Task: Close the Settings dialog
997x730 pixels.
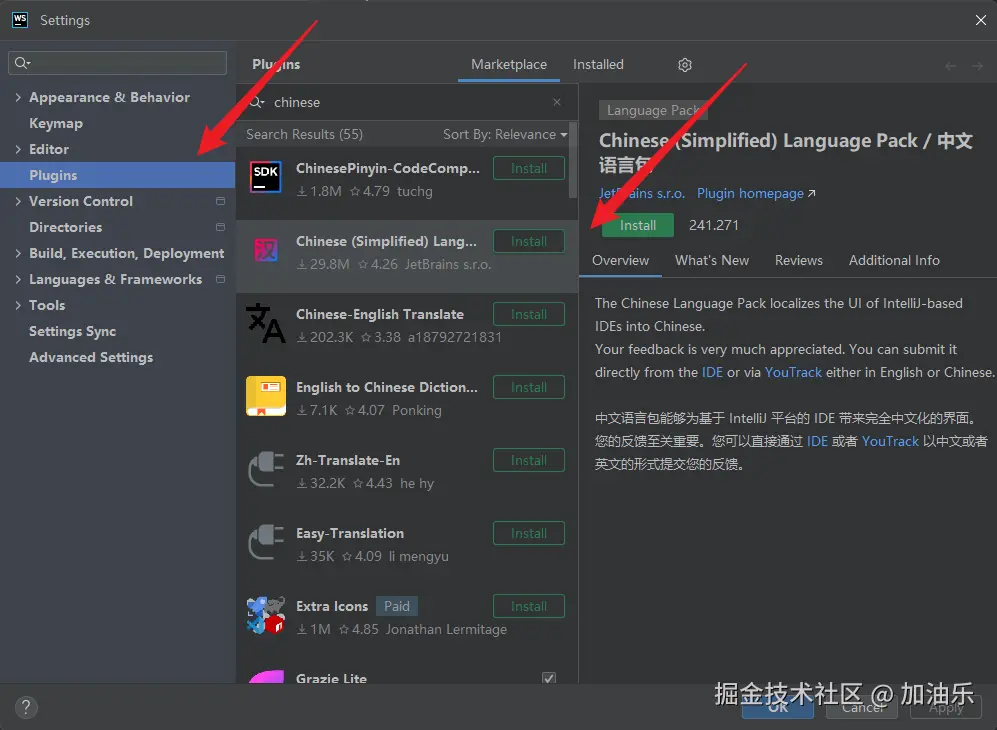Action: pyautogui.click(x=980, y=20)
